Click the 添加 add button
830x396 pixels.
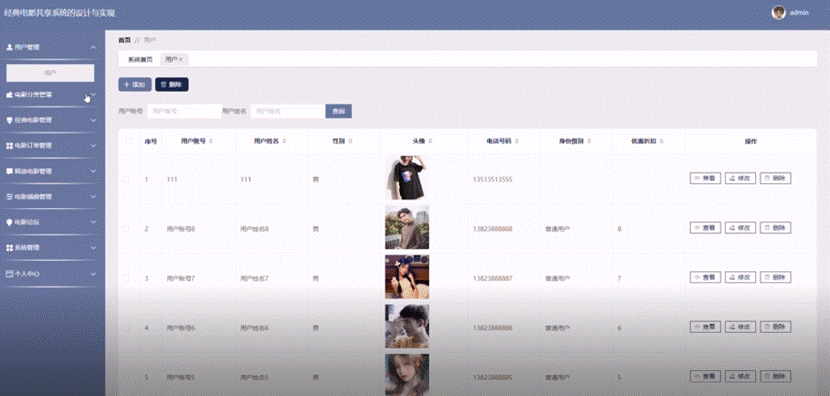pos(135,85)
